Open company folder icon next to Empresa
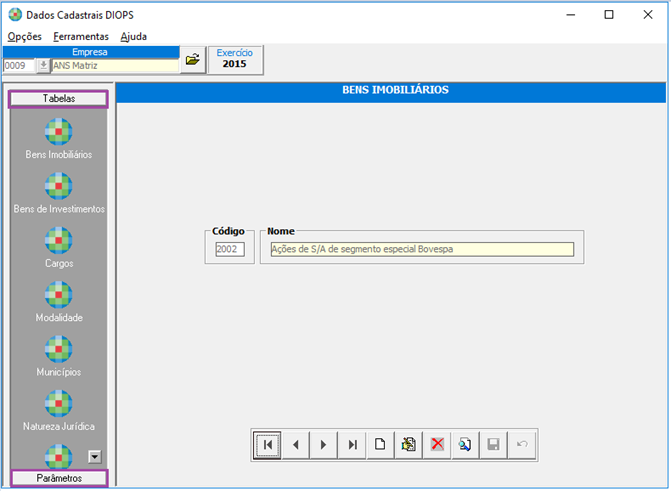This screenshot has height=491, width=671. tap(193, 60)
